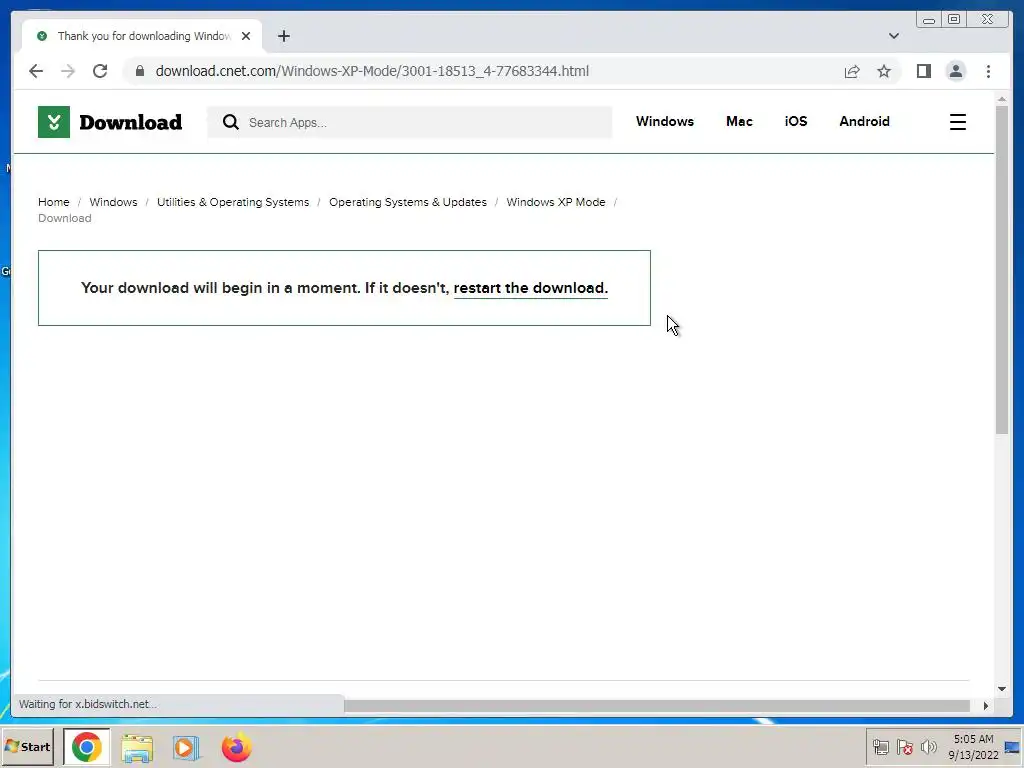This screenshot has height=768, width=1024.
Task: Click the show desktop tray icon
Action: pos(1012,747)
